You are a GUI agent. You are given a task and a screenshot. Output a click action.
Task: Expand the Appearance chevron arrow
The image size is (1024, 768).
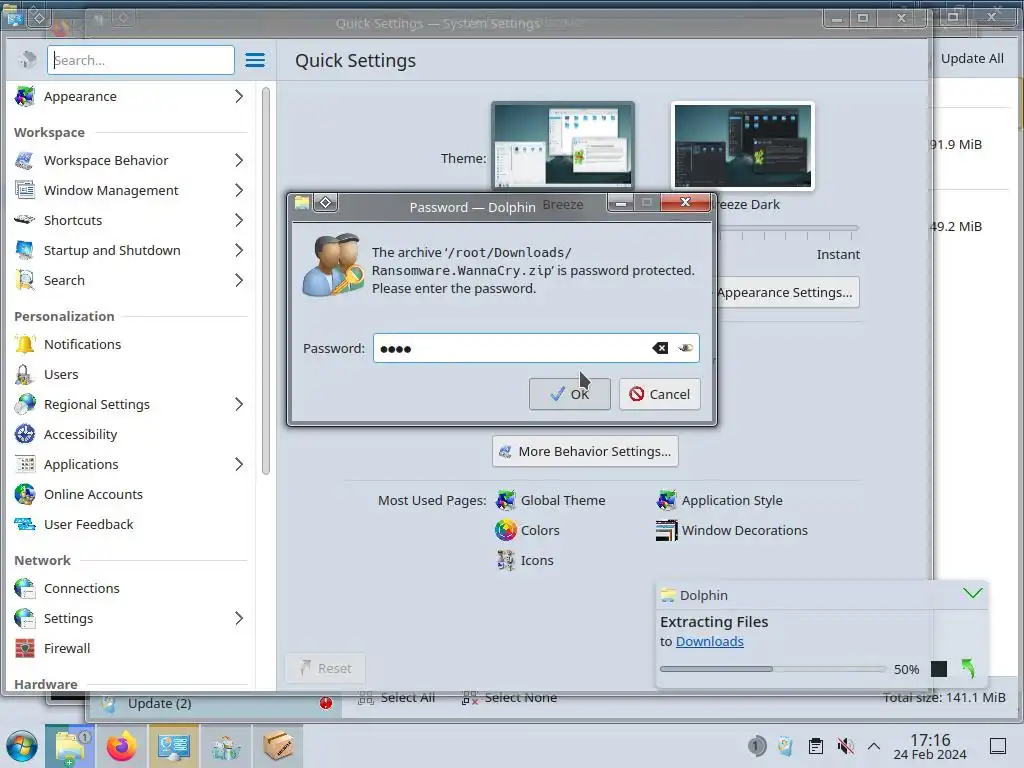(x=239, y=97)
